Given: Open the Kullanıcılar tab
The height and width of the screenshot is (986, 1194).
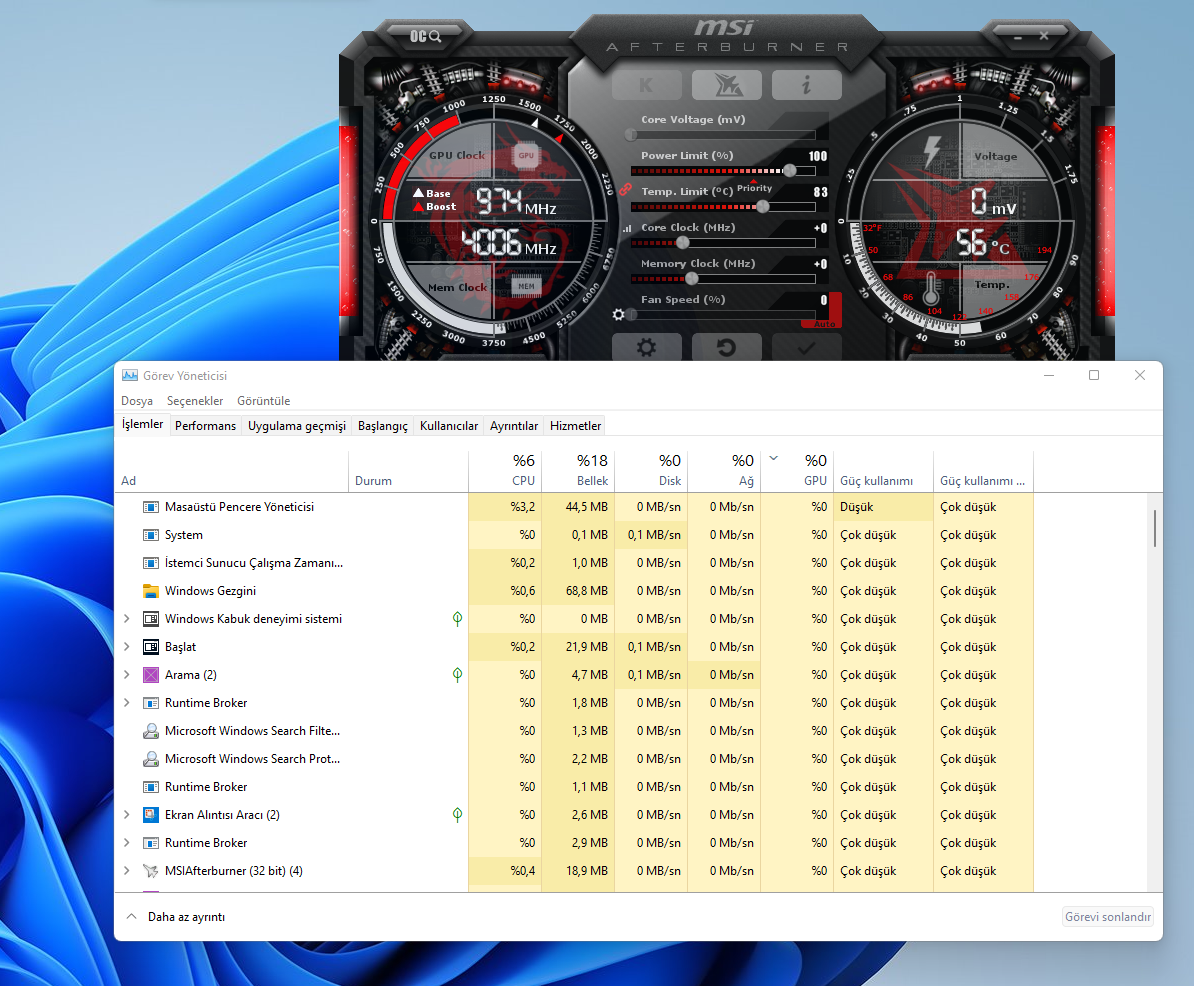Looking at the screenshot, I should click(449, 426).
